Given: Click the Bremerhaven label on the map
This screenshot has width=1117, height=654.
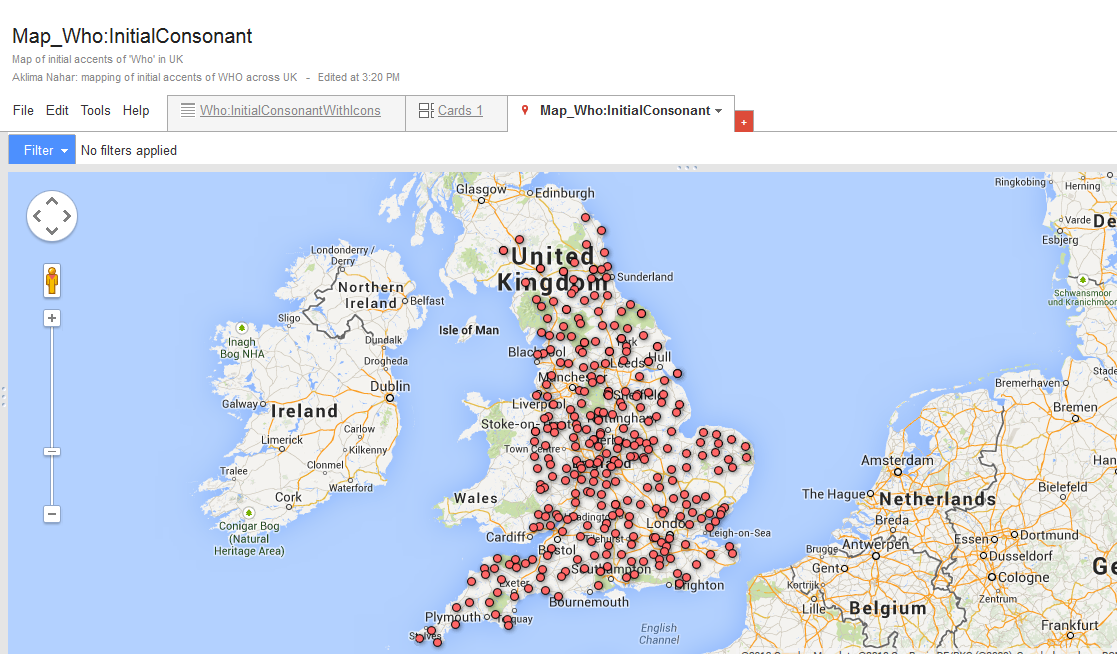Looking at the screenshot, I should point(1028,383).
